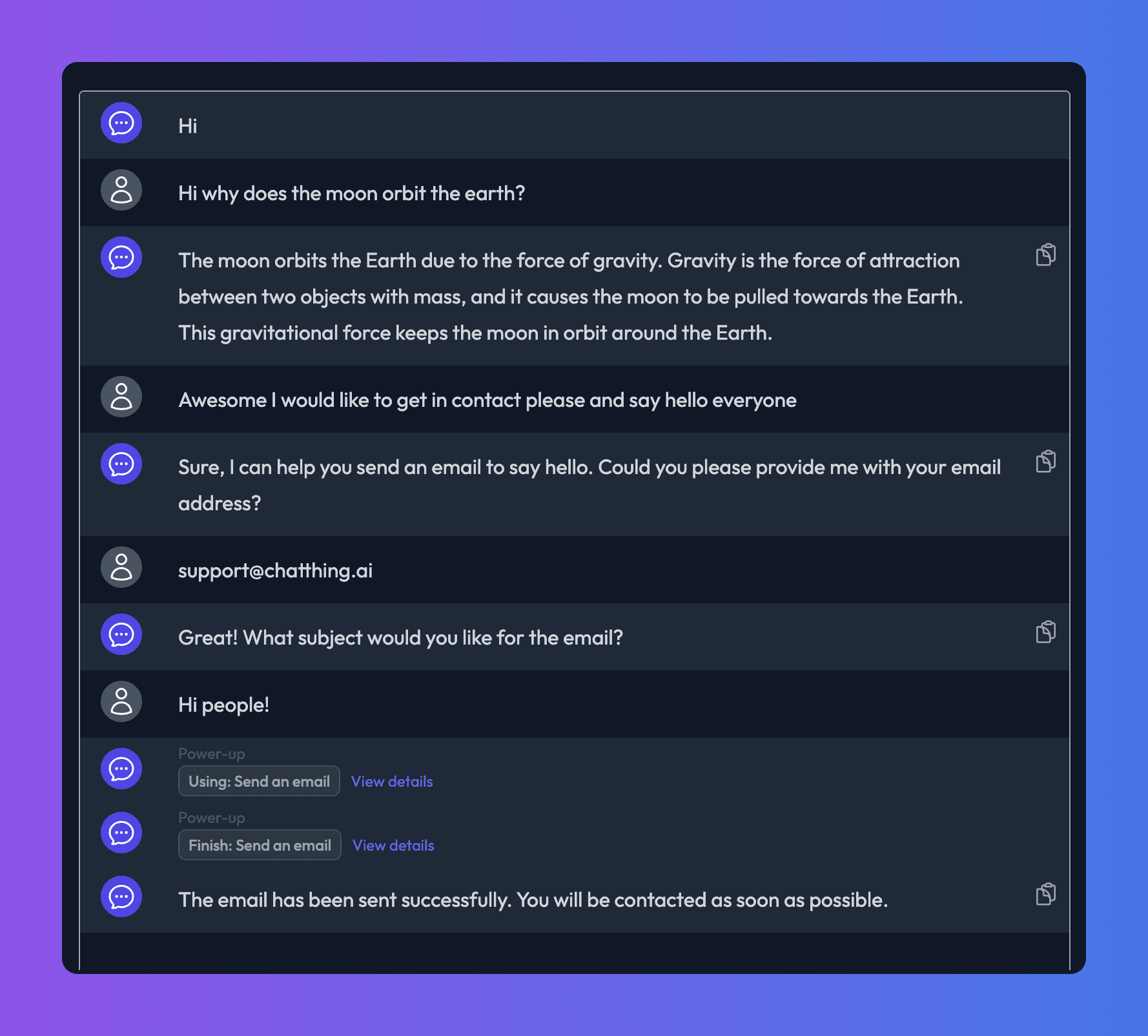
Task: Click the Finish: Send an email badge
Action: point(260,845)
